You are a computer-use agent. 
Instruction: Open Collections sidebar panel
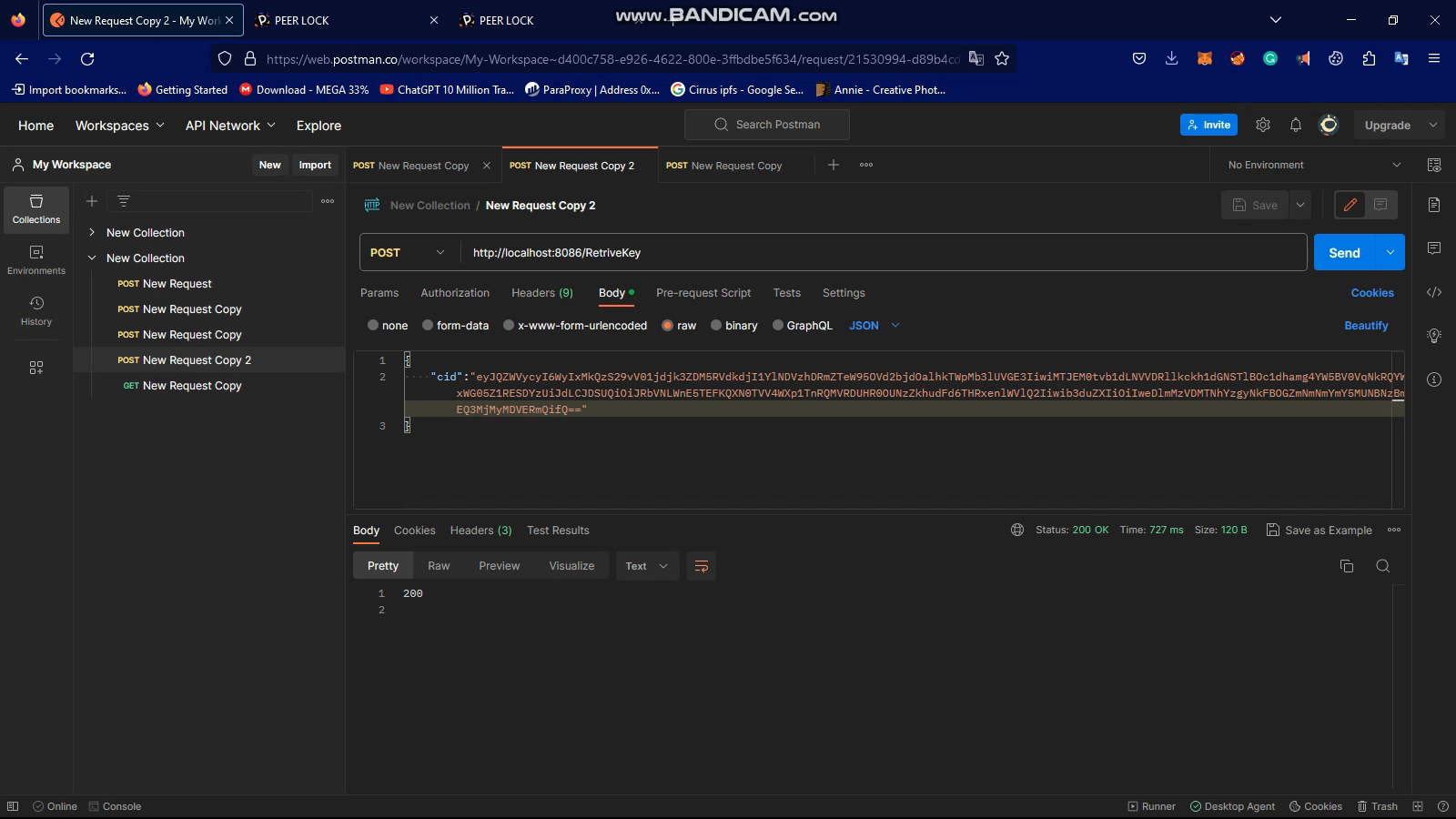tap(36, 209)
